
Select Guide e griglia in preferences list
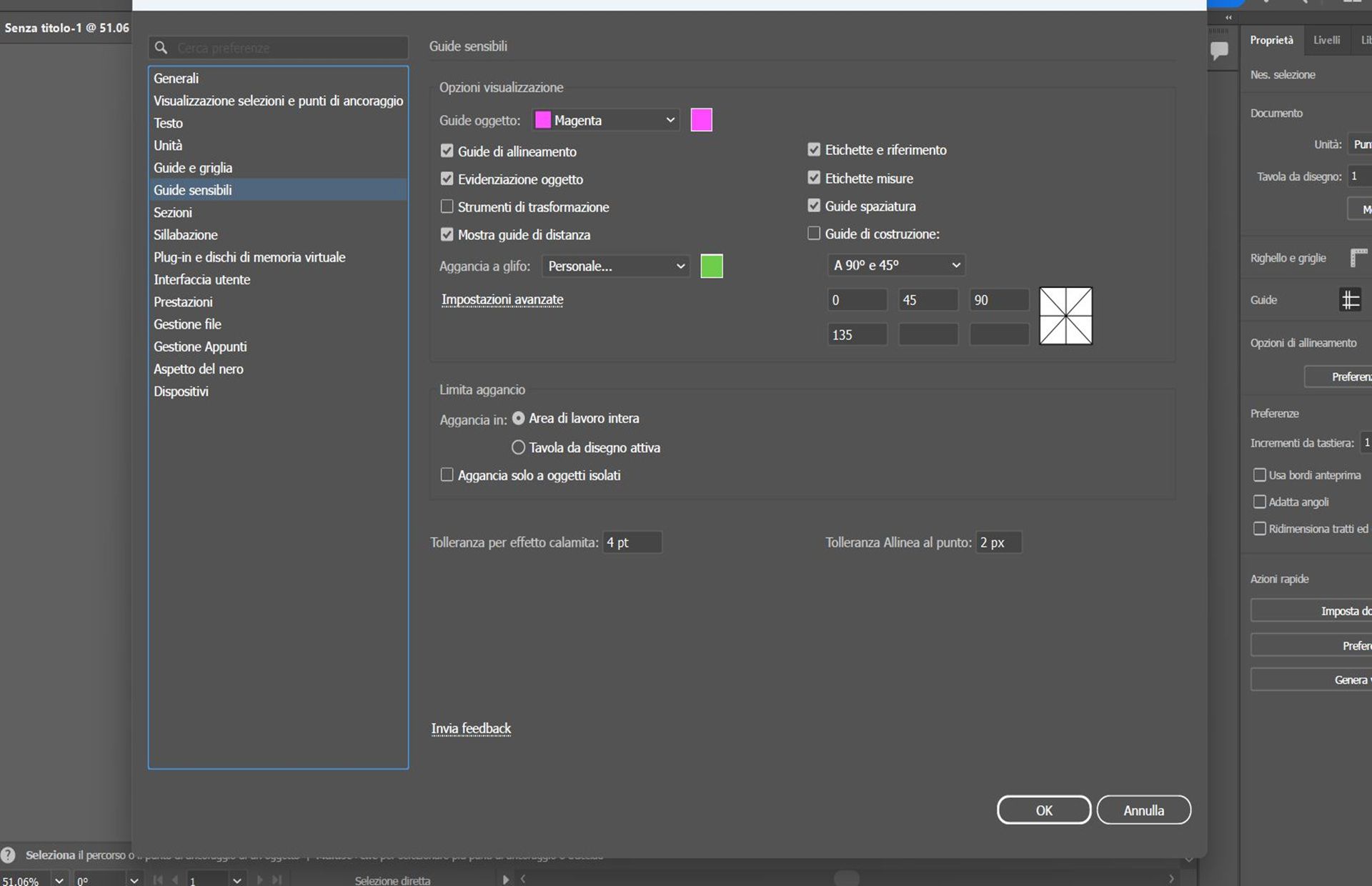pyautogui.click(x=193, y=168)
